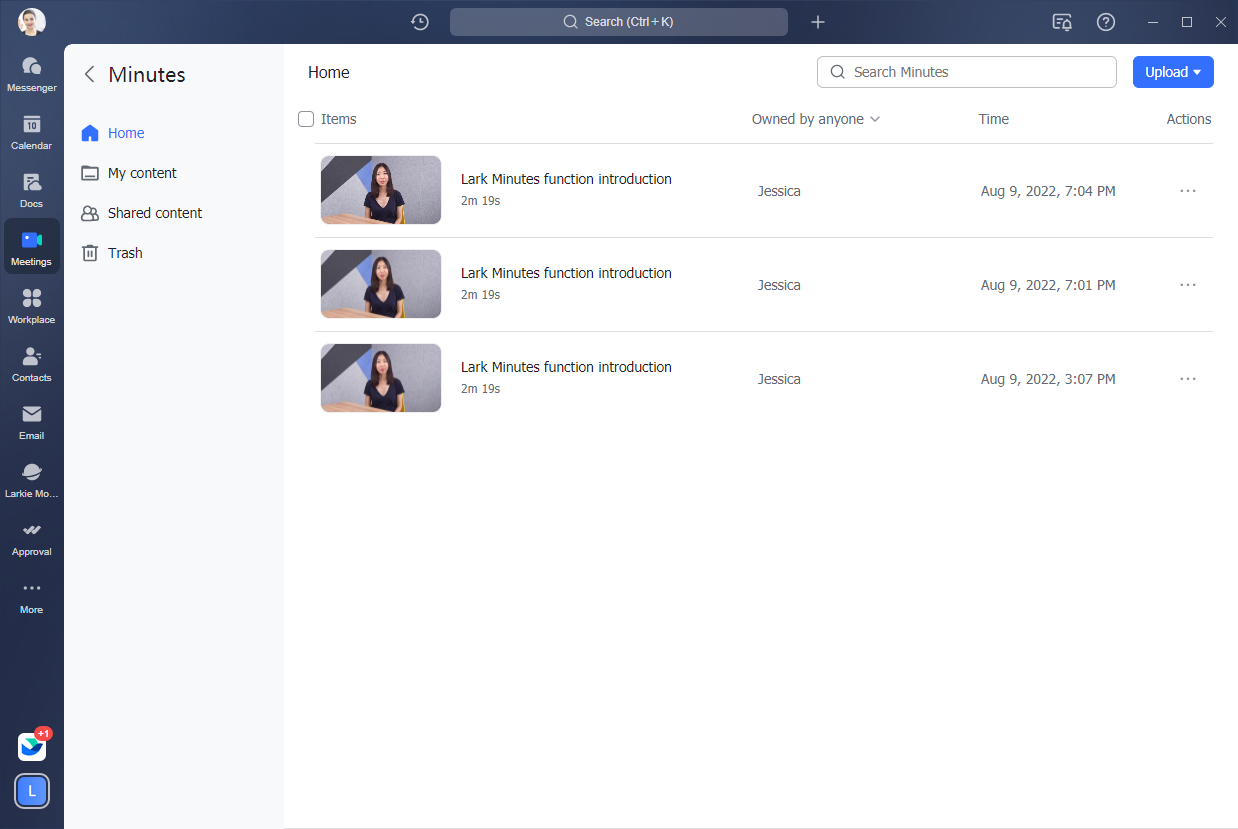
Task: Open actions menu for 7:04 PM recording
Action: (x=1187, y=191)
